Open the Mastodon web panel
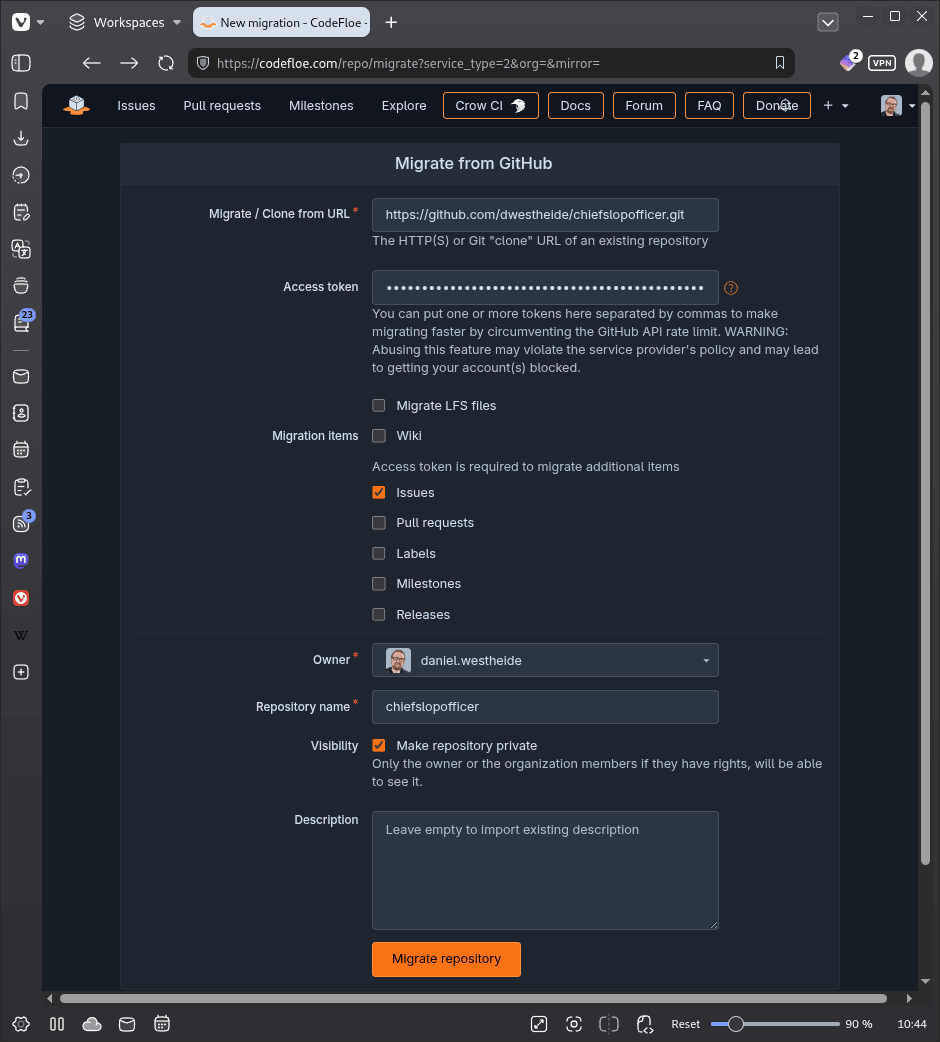This screenshot has height=1042, width=940. (21, 561)
